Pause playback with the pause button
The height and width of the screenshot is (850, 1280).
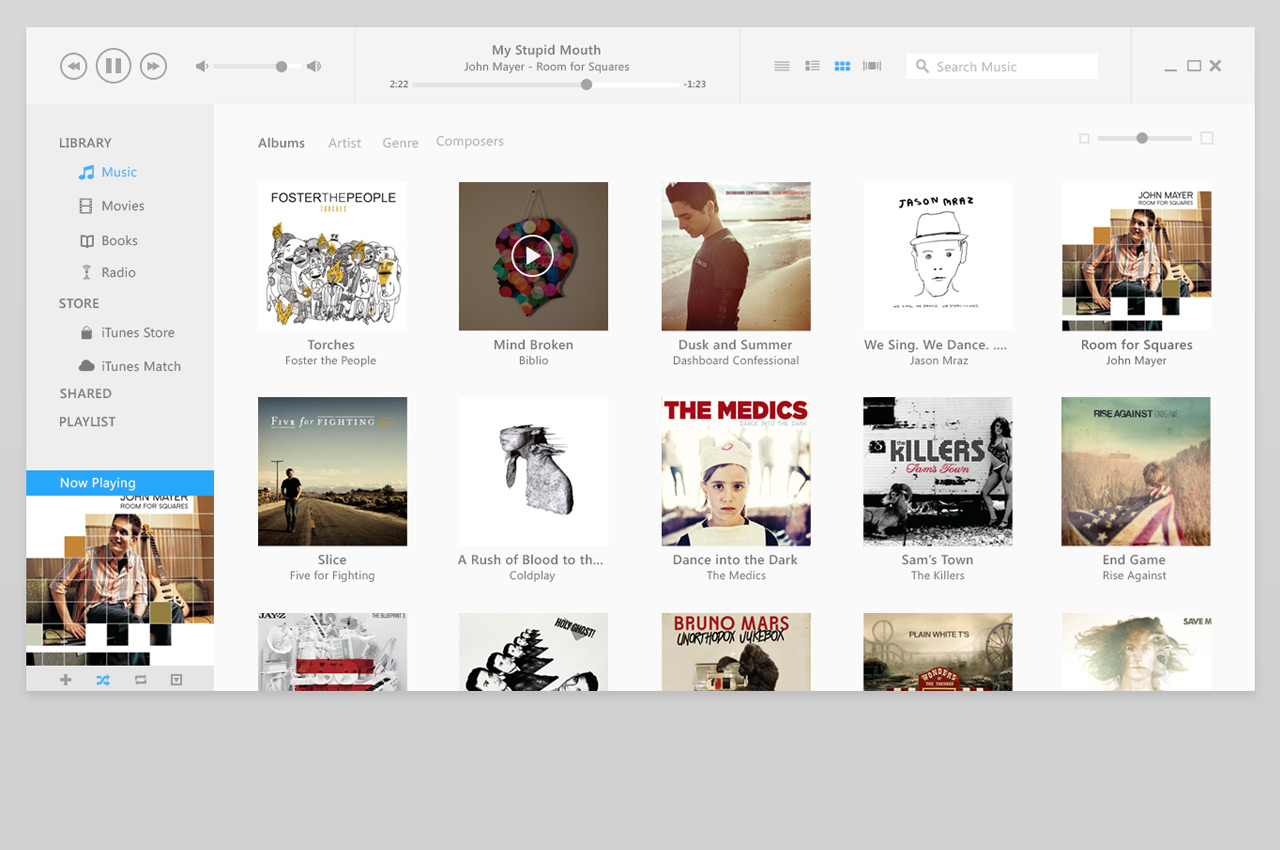(x=113, y=66)
